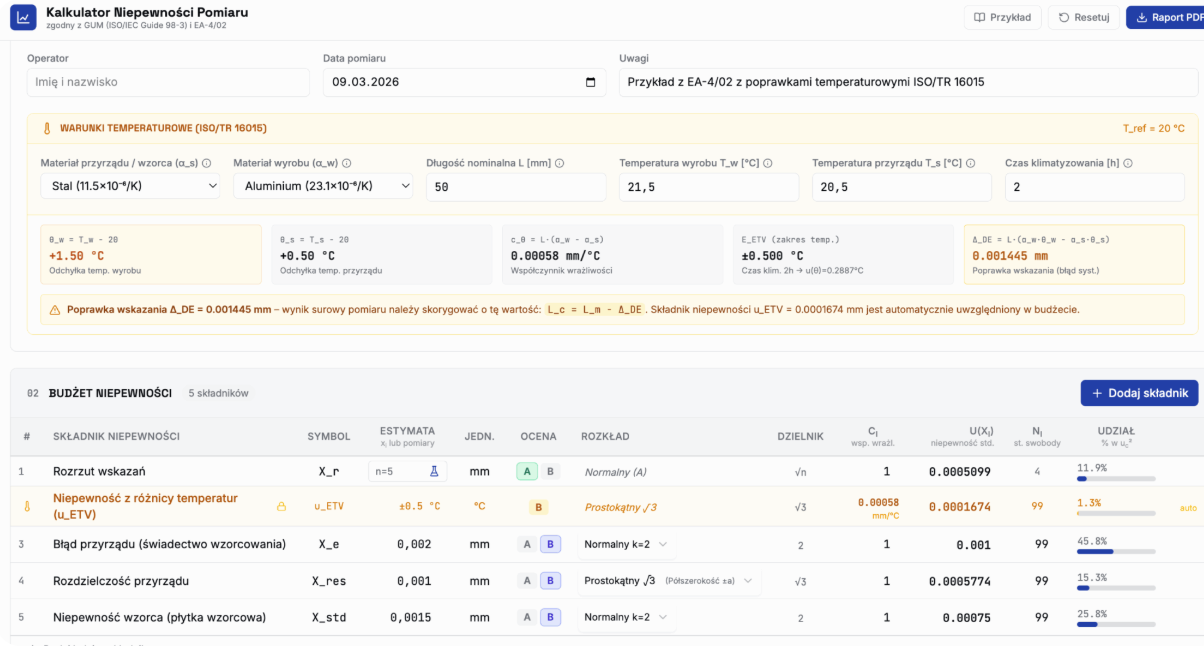Viewport: 1204px width, 648px height.
Task: Expand the Materiał wyrobu Aluminium dropdown
Action: [322, 186]
